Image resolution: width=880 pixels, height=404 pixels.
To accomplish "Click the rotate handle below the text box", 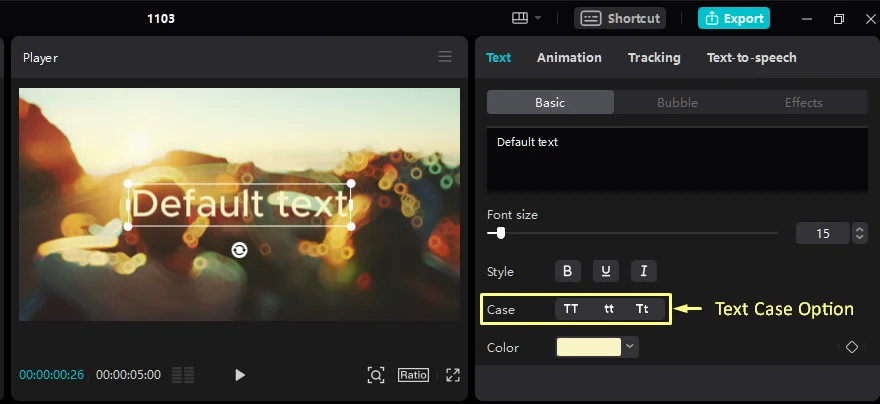I will (240, 250).
